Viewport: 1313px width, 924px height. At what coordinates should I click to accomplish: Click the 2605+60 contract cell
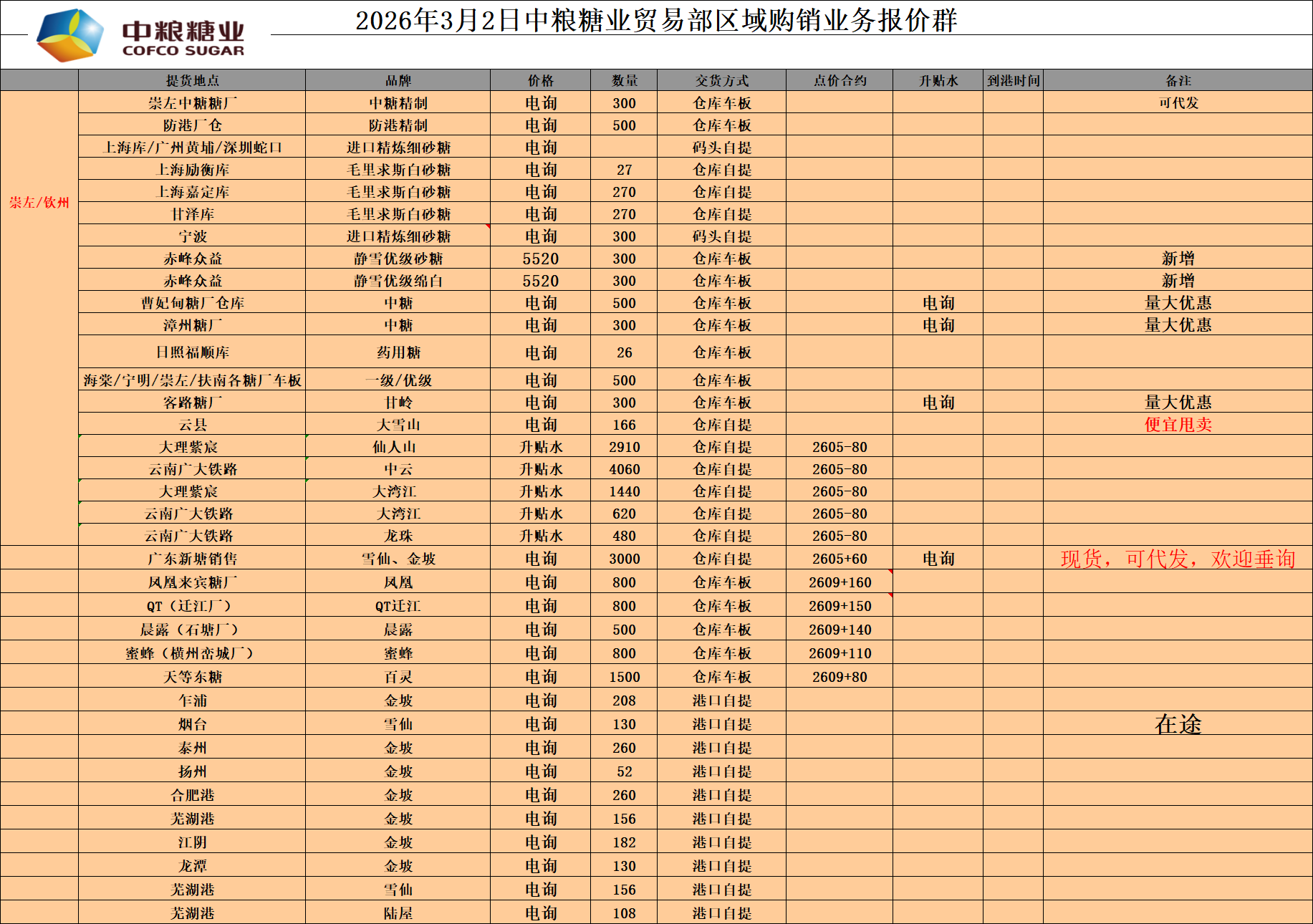(x=840, y=559)
